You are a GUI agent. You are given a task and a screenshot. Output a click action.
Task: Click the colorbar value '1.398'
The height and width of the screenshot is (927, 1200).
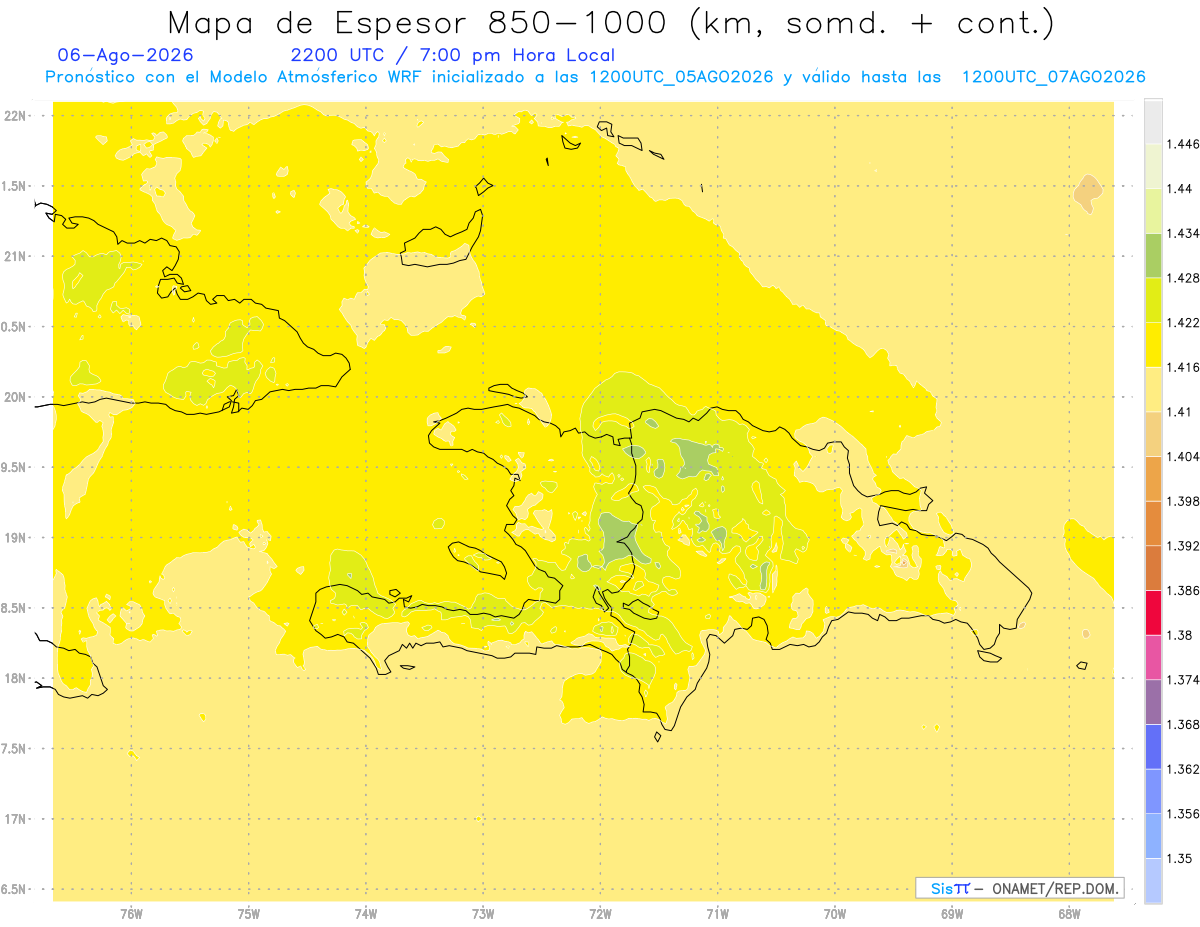click(x=1182, y=501)
